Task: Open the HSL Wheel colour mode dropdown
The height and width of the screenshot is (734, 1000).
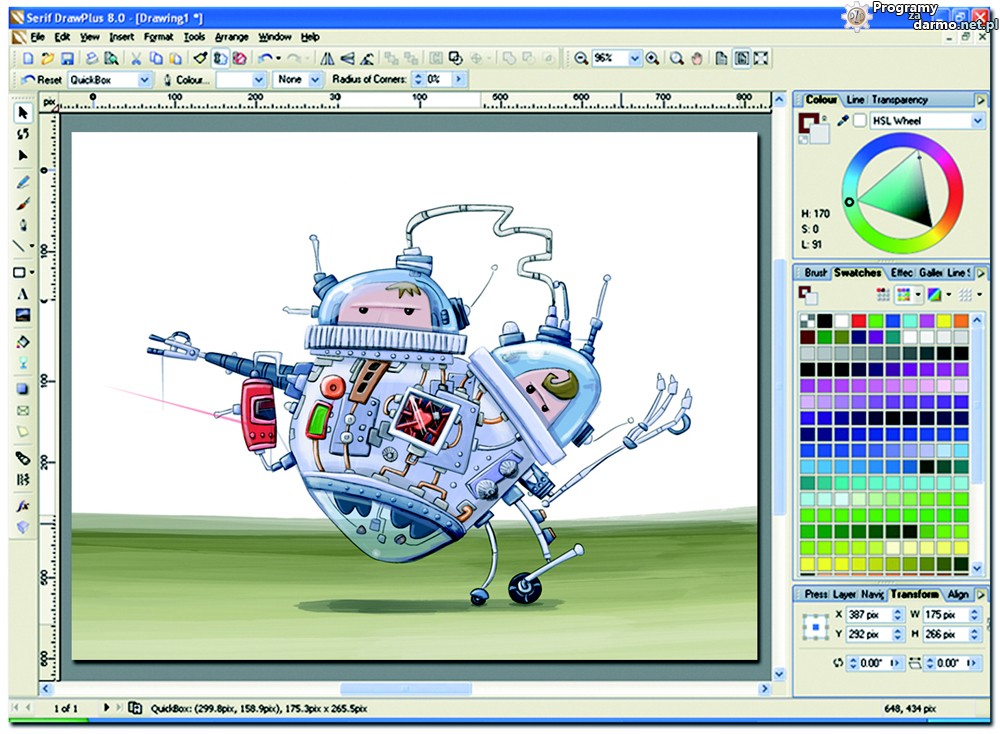Action: point(977,121)
